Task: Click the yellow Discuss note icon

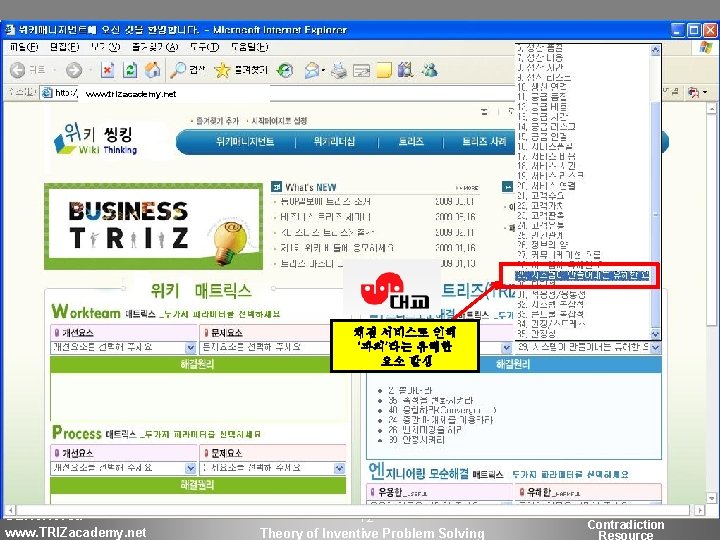Action: [x=384, y=70]
